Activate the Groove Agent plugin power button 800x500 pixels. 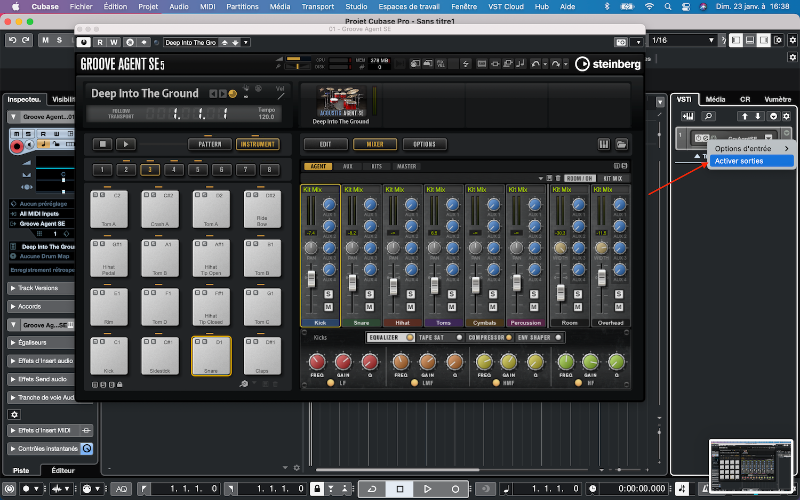click(83, 42)
